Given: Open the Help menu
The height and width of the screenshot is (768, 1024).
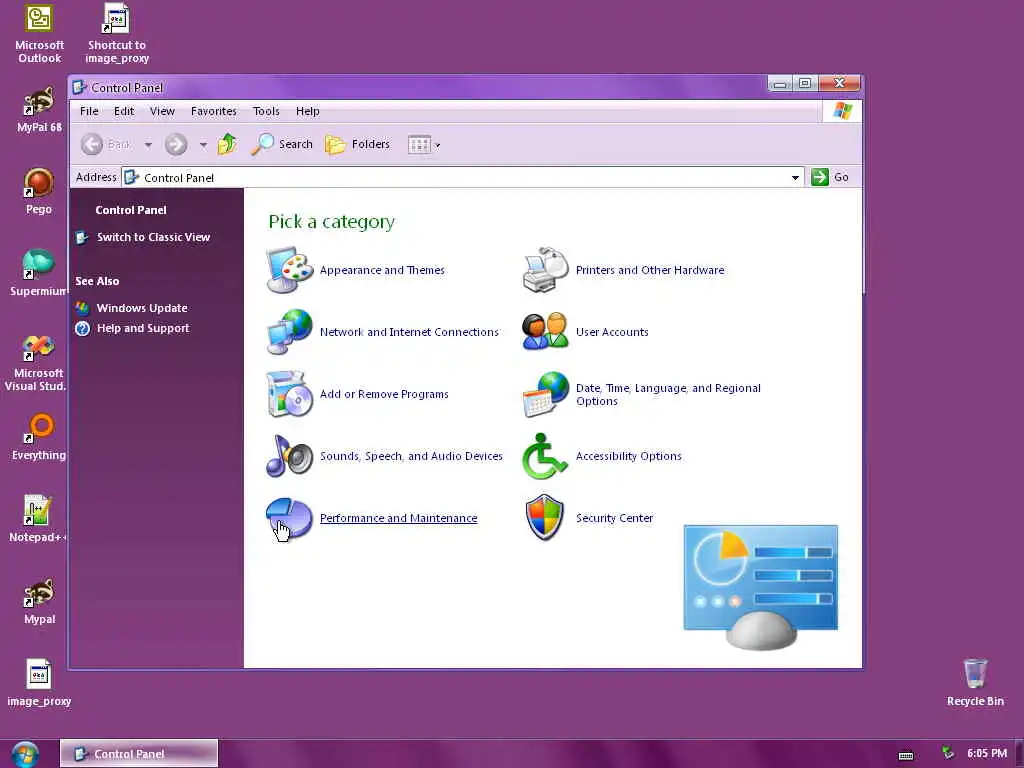Looking at the screenshot, I should click(308, 111).
